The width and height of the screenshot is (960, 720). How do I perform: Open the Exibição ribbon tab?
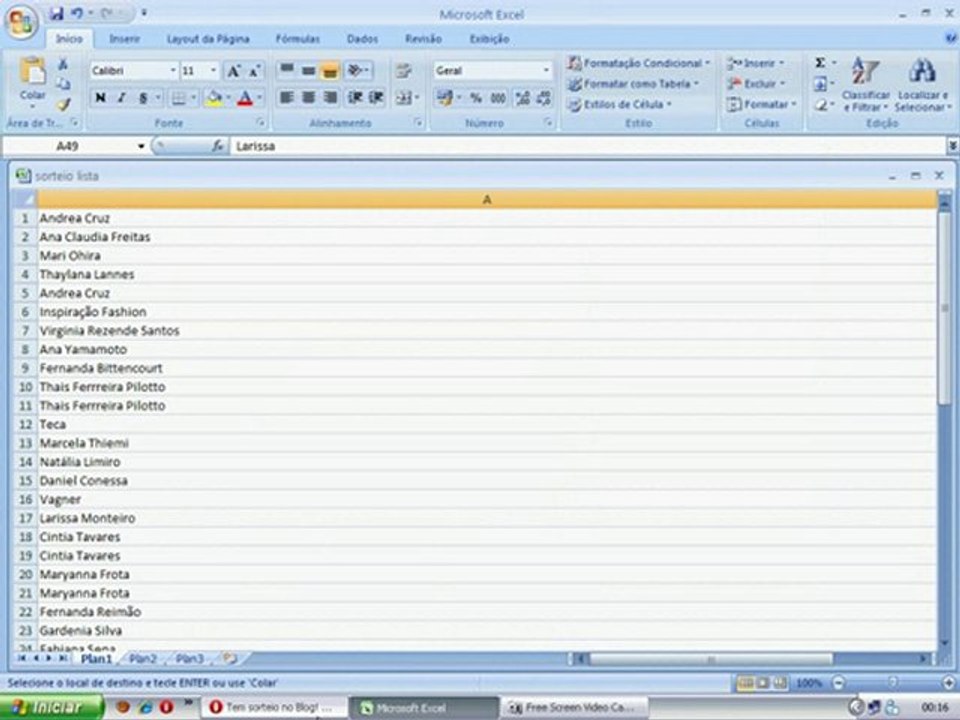[489, 39]
